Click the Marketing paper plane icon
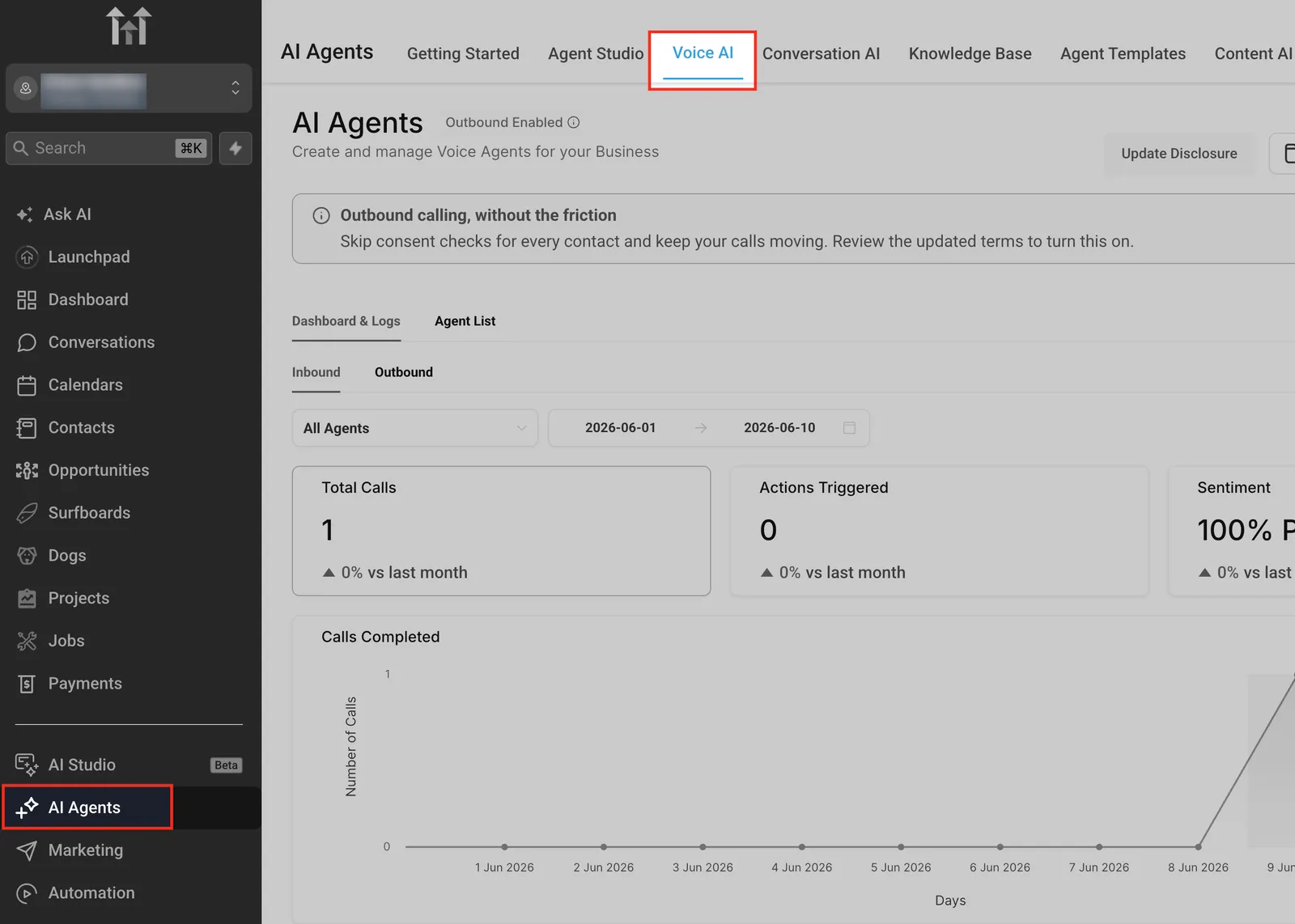The height and width of the screenshot is (924, 1295). (x=27, y=850)
